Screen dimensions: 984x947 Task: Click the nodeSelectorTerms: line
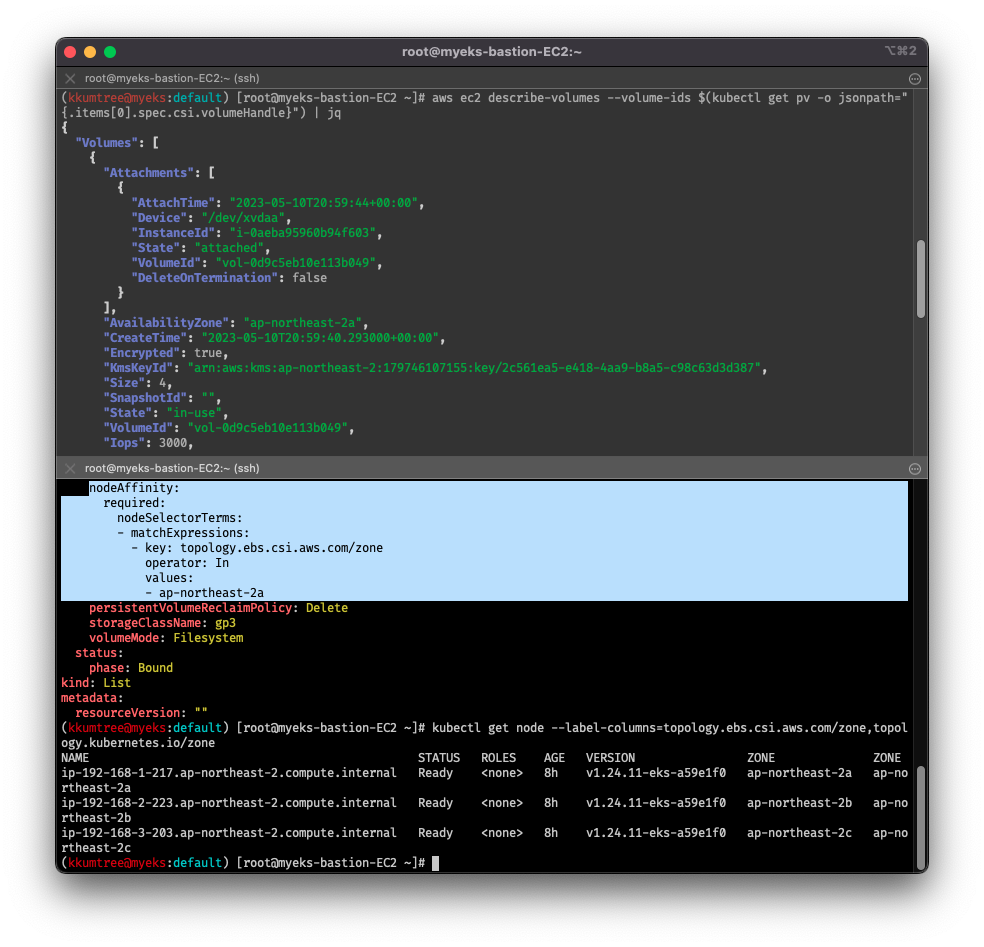[179, 518]
